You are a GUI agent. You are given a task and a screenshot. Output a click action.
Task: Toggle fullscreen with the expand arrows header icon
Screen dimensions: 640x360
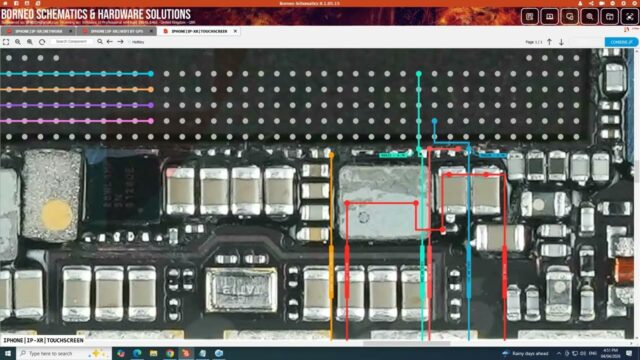(629, 17)
